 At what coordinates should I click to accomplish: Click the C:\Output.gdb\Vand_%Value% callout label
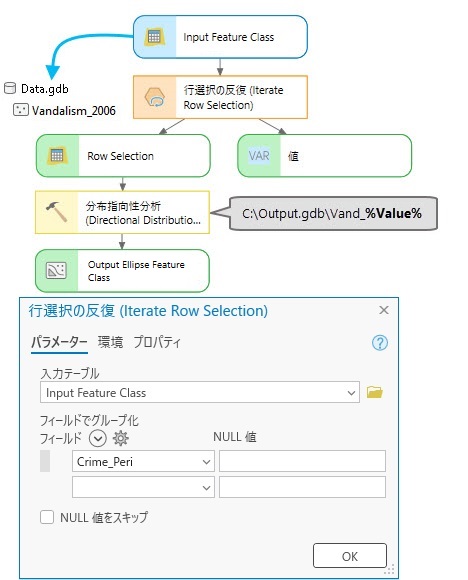coord(333,213)
